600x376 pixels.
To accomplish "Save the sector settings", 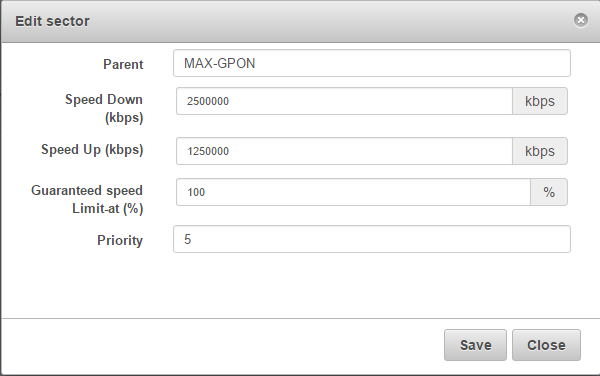I will point(475,345).
